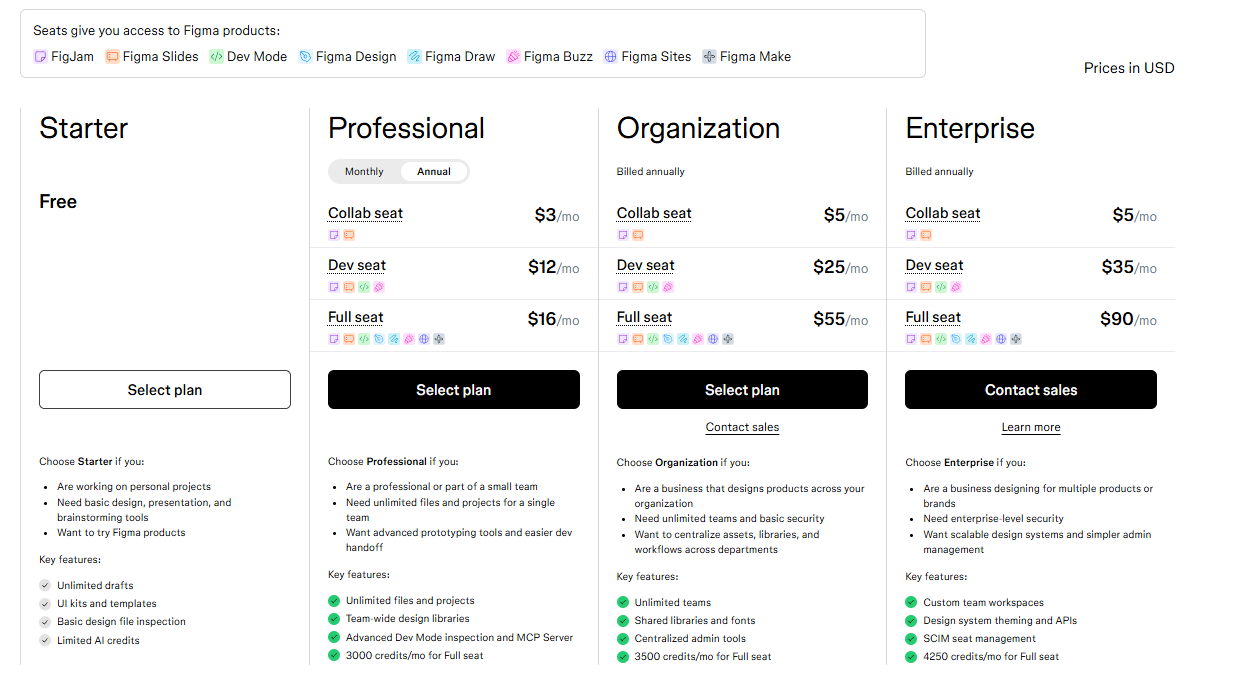This screenshot has height=684, width=1260.
Task: Select the Professional plan
Action: (x=453, y=390)
